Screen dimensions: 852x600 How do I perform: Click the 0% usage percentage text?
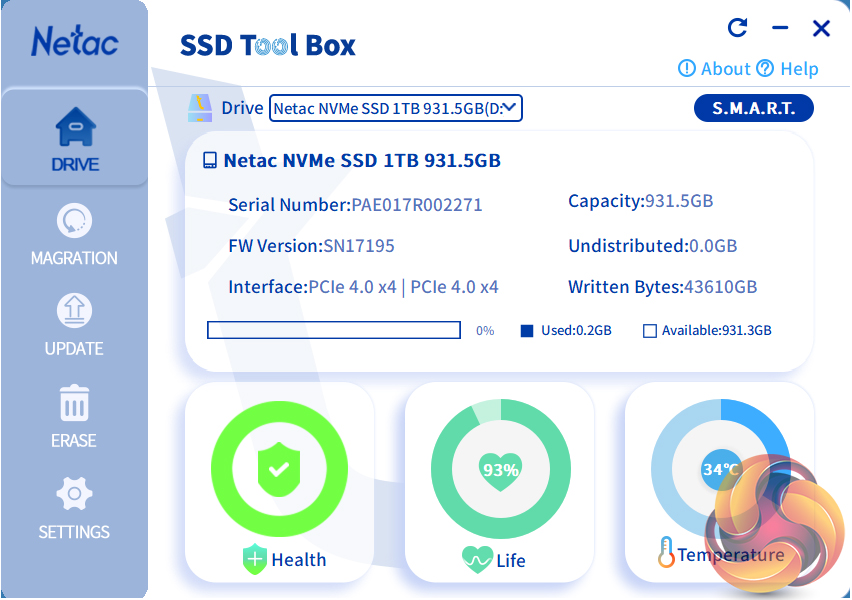click(x=485, y=331)
